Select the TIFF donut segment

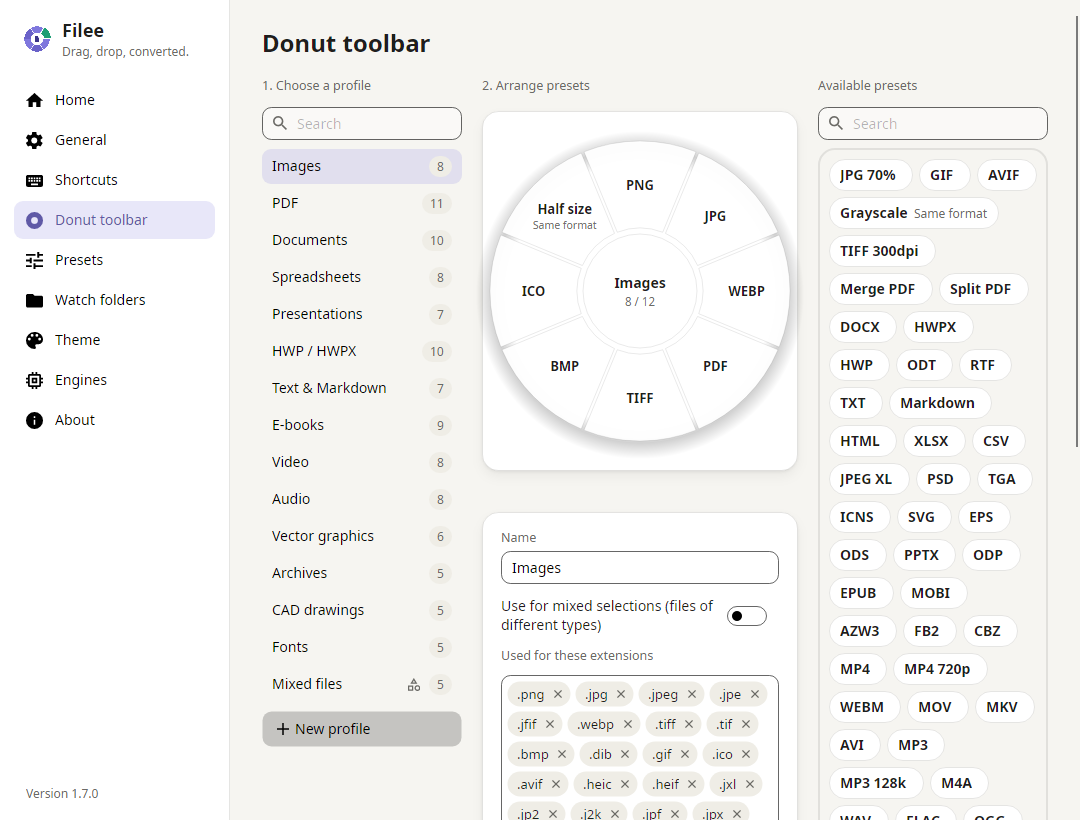[x=640, y=398]
